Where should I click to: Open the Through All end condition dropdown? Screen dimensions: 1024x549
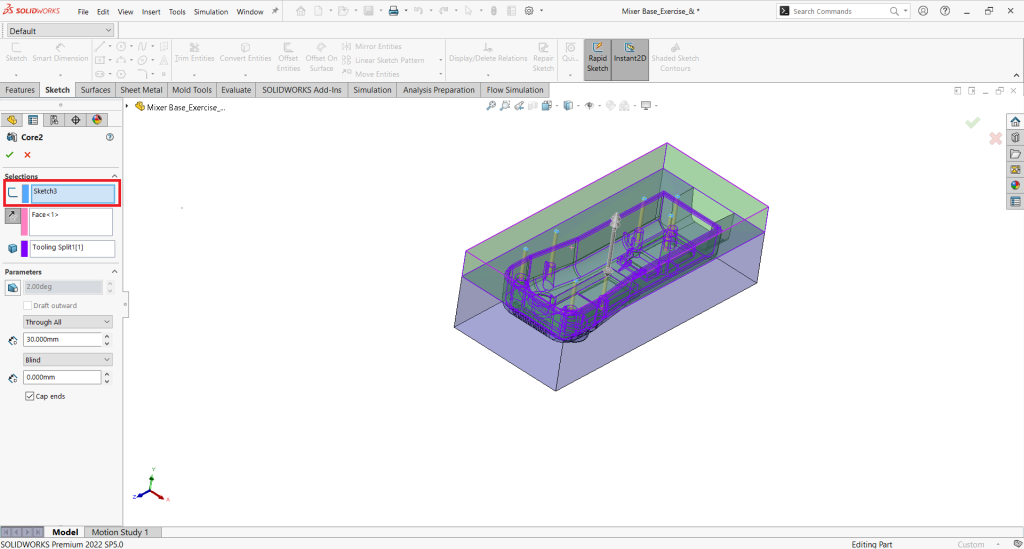(67, 322)
